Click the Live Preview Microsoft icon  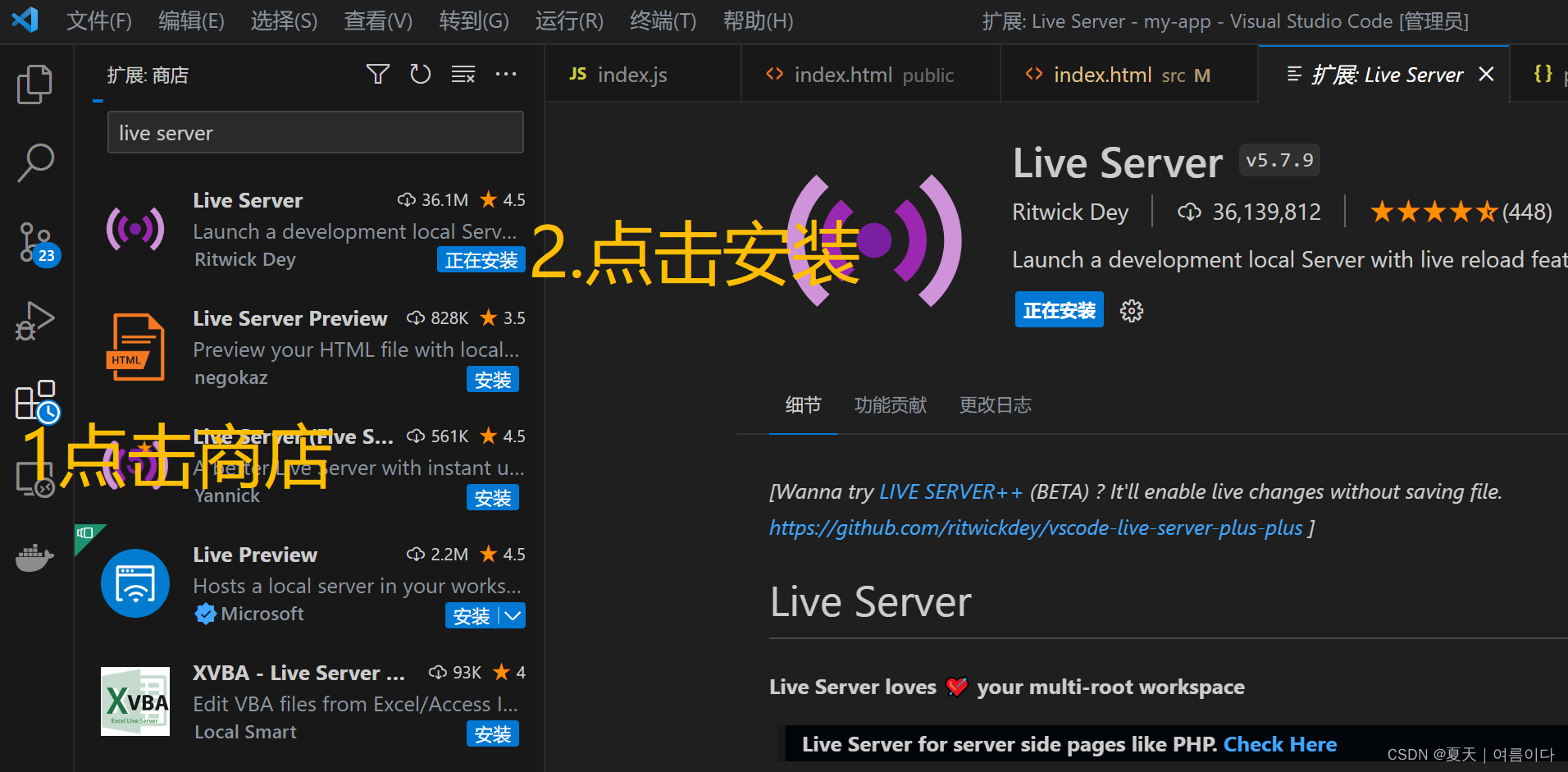click(135, 583)
